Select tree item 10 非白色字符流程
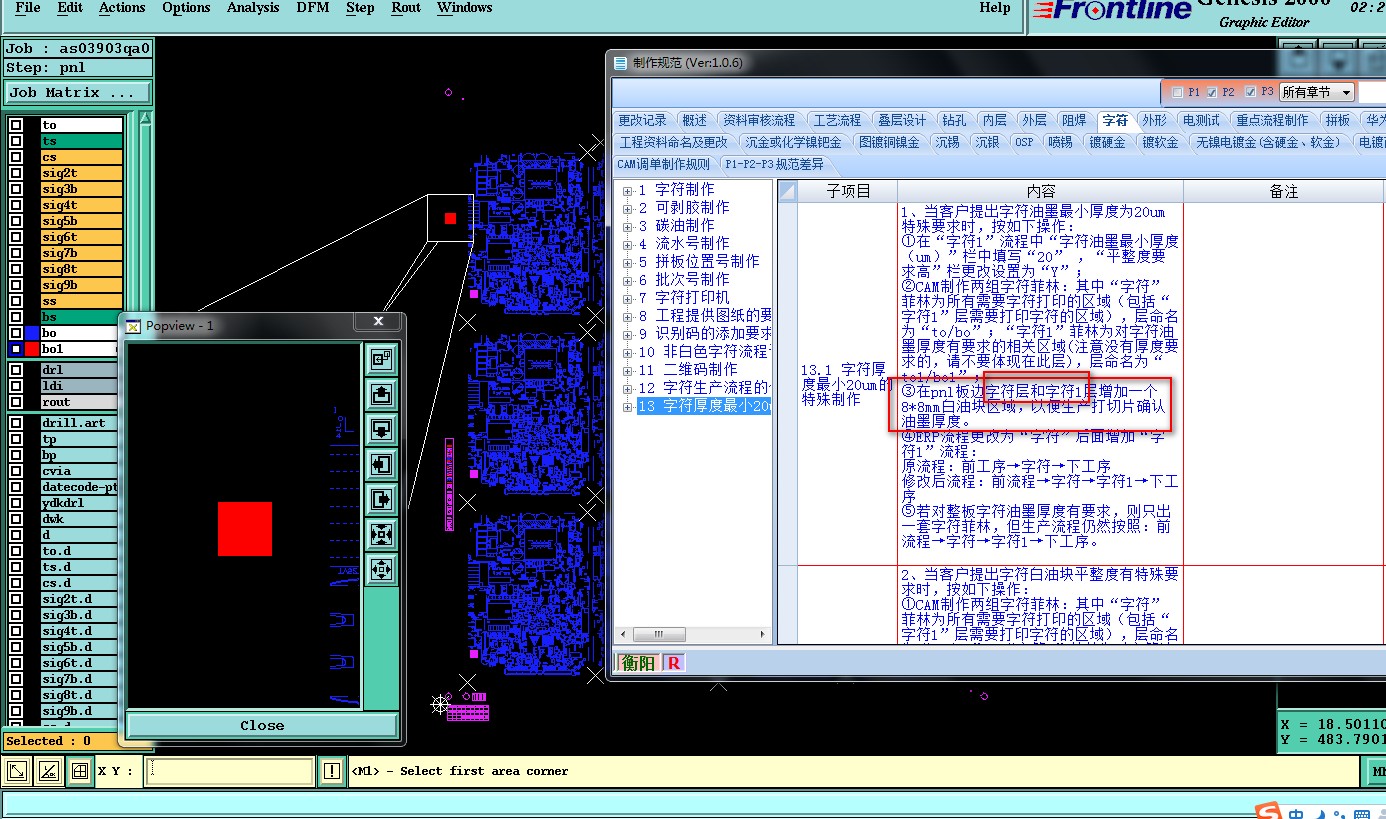1386x819 pixels. [704, 352]
